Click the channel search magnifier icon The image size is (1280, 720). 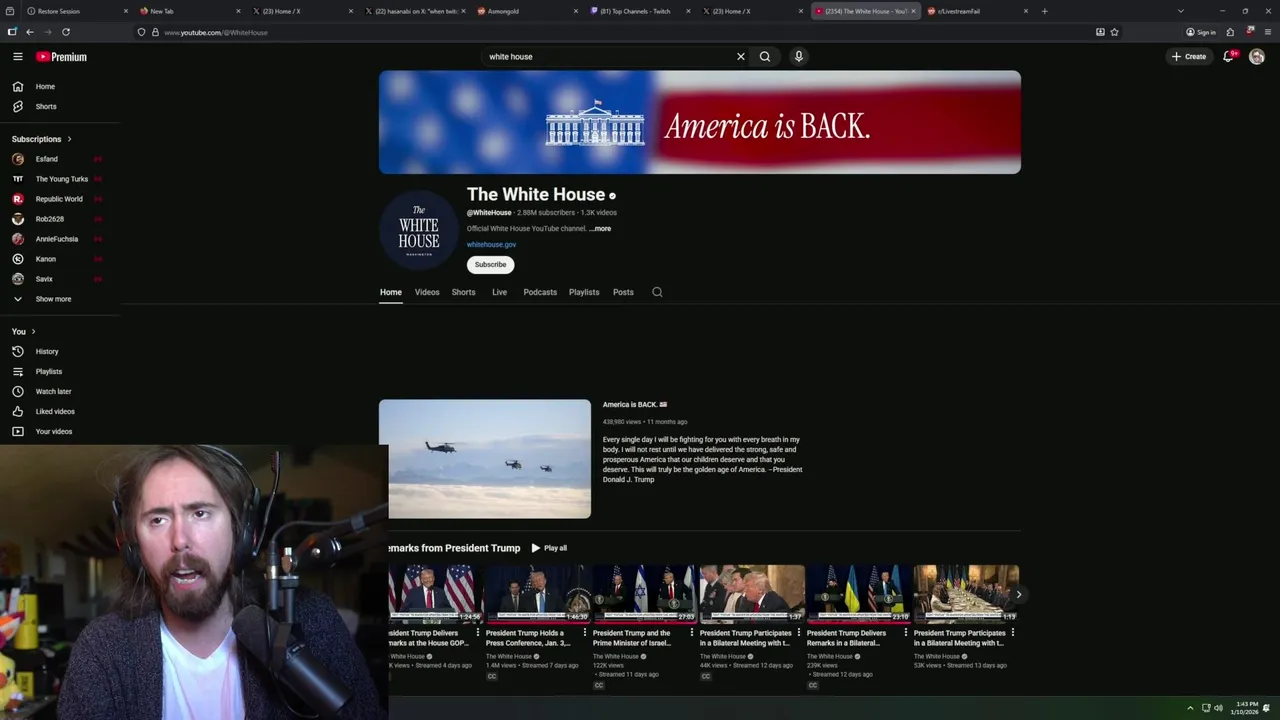(657, 292)
